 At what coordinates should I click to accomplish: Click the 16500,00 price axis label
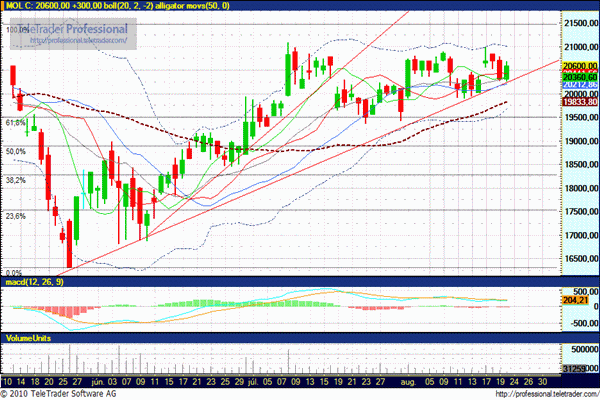tap(581, 259)
